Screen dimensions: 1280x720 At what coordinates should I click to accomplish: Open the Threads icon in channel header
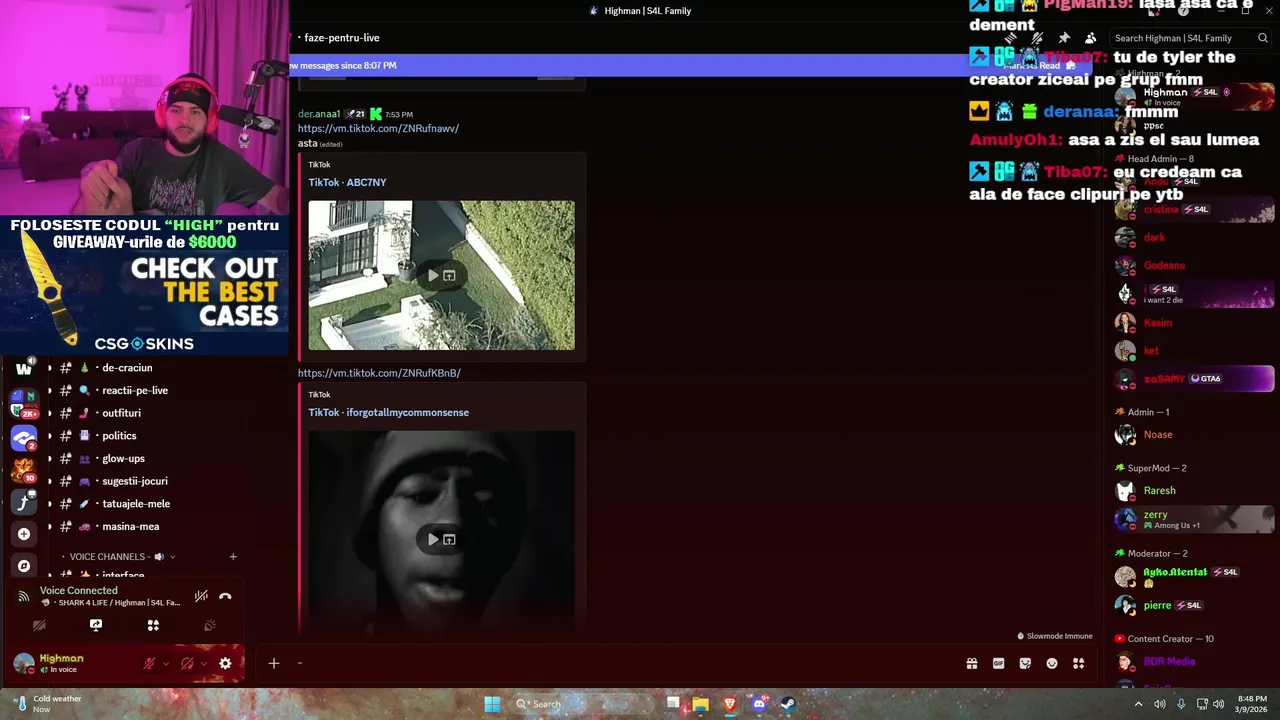pyautogui.click(x=1011, y=38)
